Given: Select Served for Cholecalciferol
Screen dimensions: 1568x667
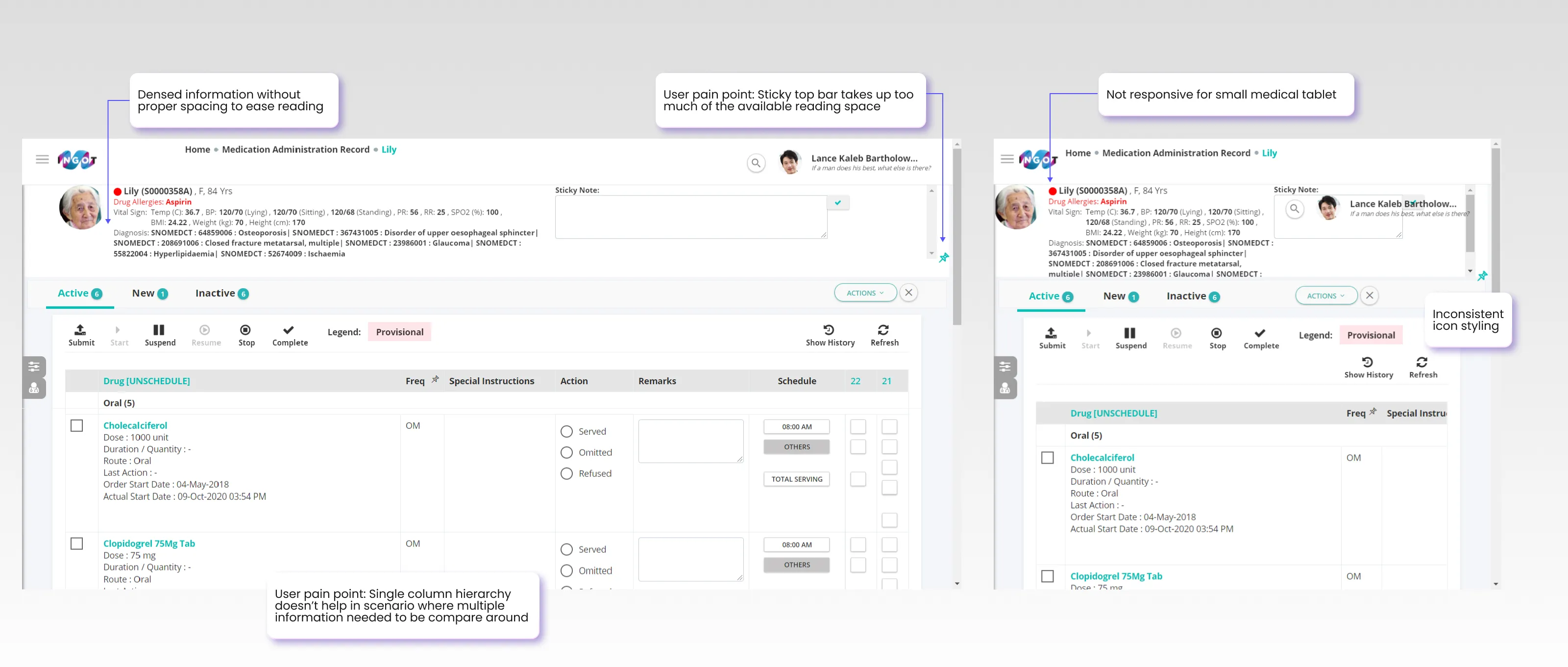Looking at the screenshot, I should (x=567, y=431).
